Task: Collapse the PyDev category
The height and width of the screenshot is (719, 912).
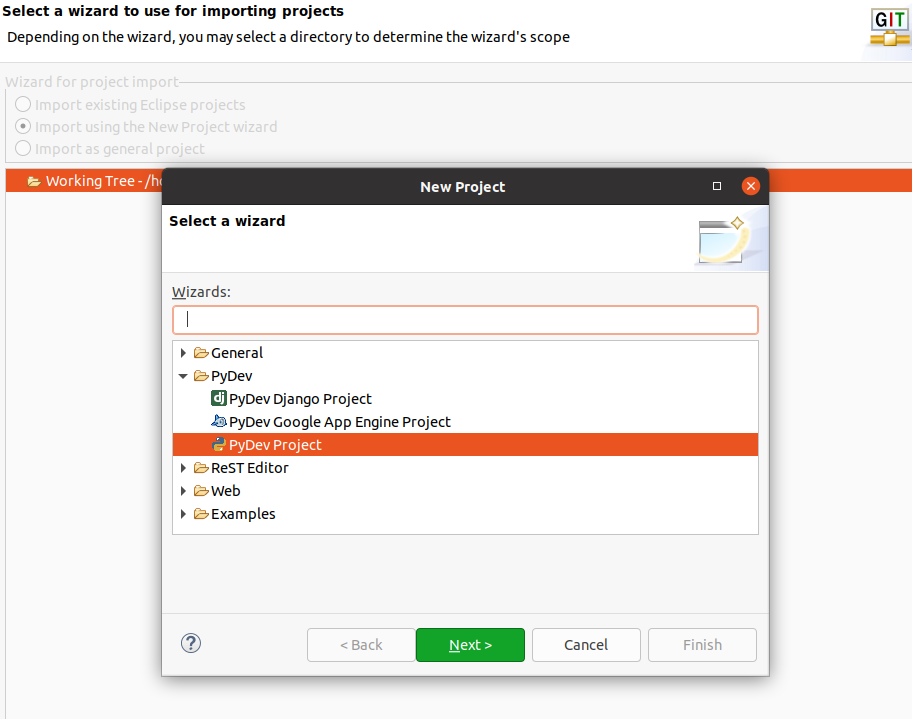Action: click(183, 377)
